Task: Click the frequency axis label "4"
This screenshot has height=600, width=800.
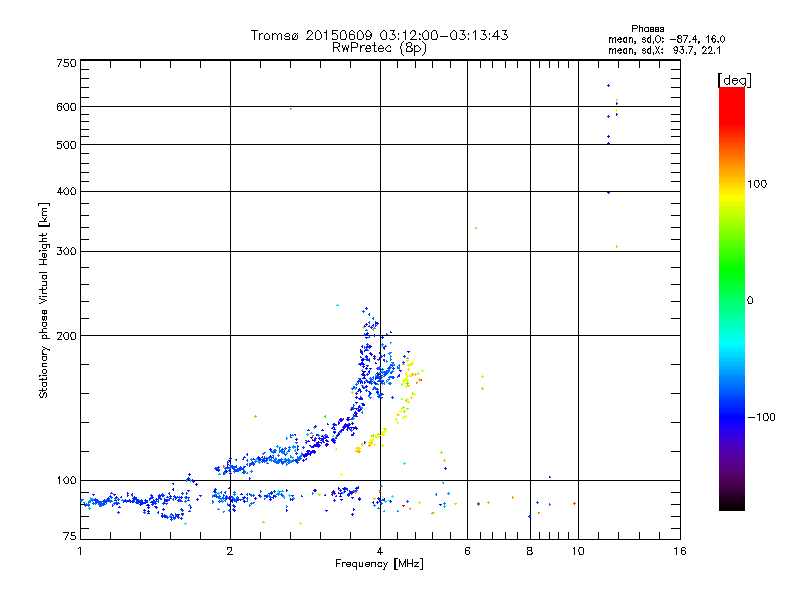Action: click(x=380, y=551)
